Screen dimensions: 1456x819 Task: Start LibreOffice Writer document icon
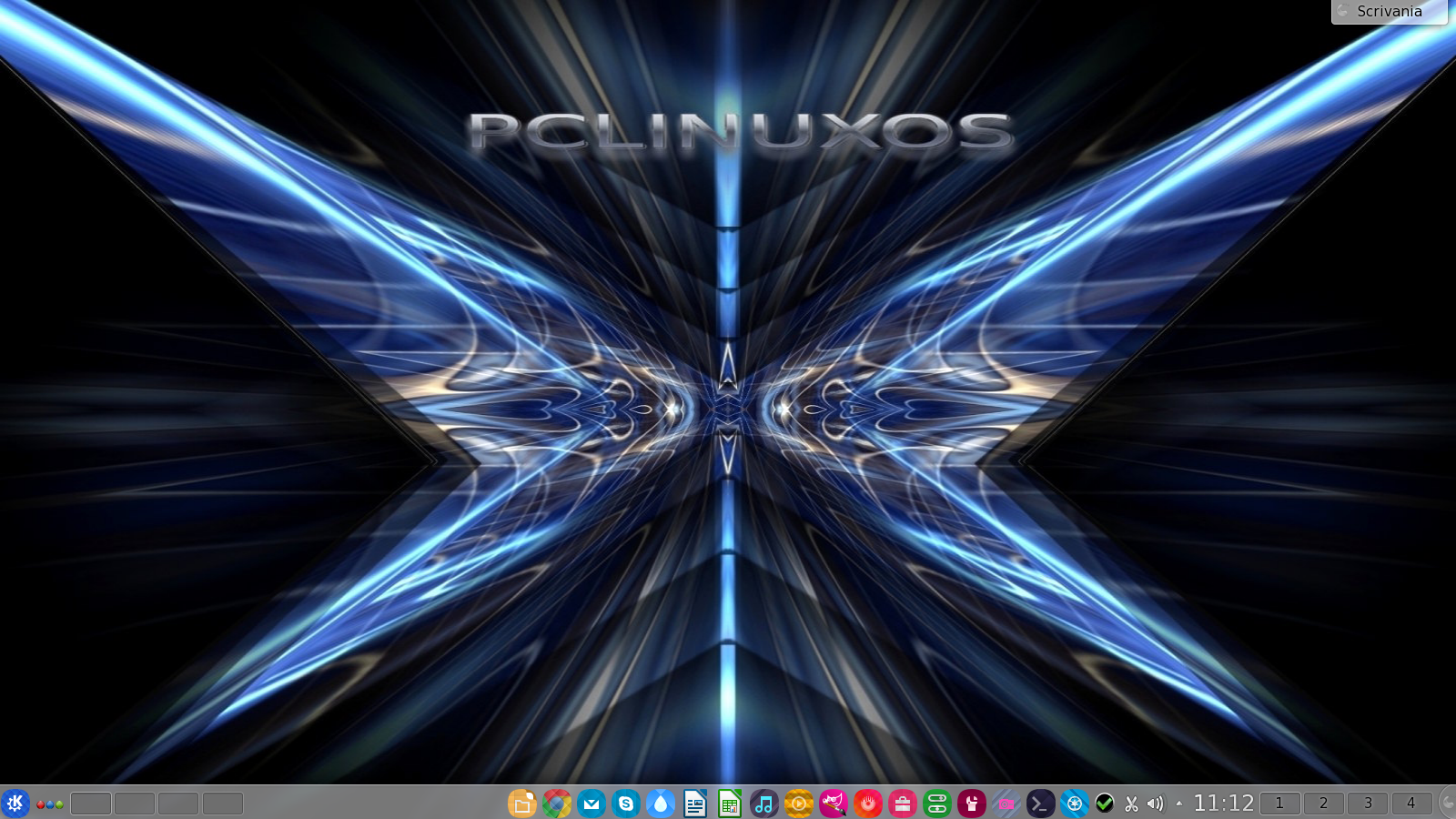(x=695, y=804)
